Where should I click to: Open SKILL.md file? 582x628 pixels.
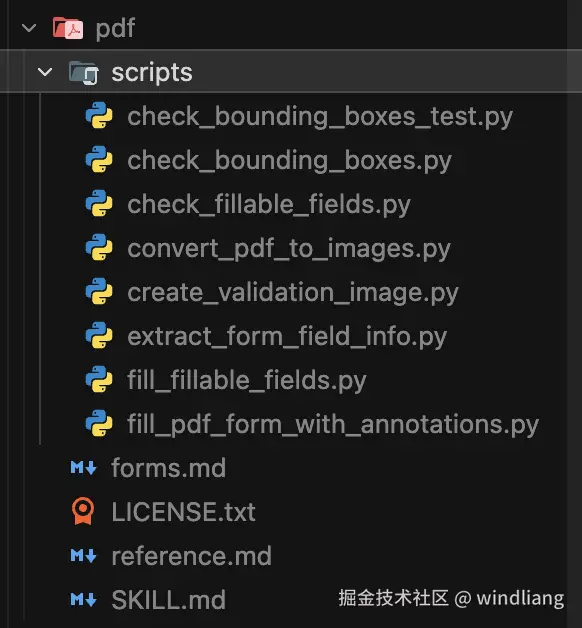pyautogui.click(x=169, y=600)
